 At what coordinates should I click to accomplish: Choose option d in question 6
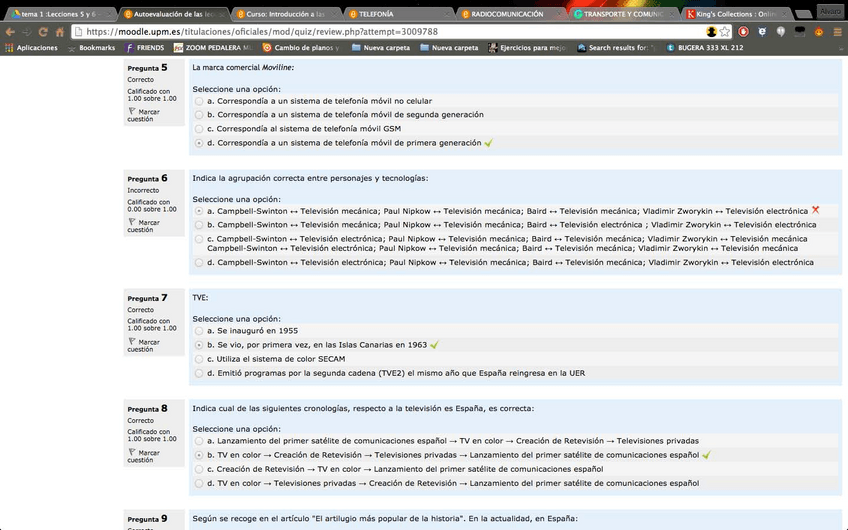click(x=199, y=262)
